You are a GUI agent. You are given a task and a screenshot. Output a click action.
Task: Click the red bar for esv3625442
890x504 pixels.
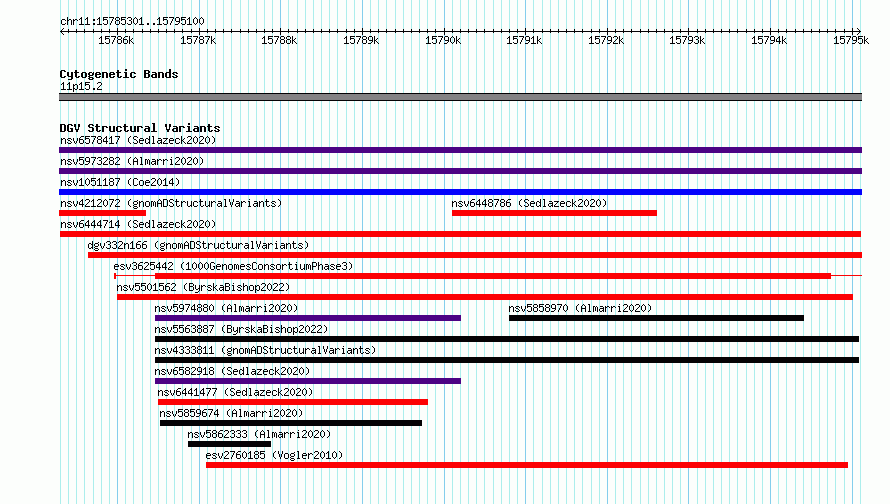pos(493,276)
